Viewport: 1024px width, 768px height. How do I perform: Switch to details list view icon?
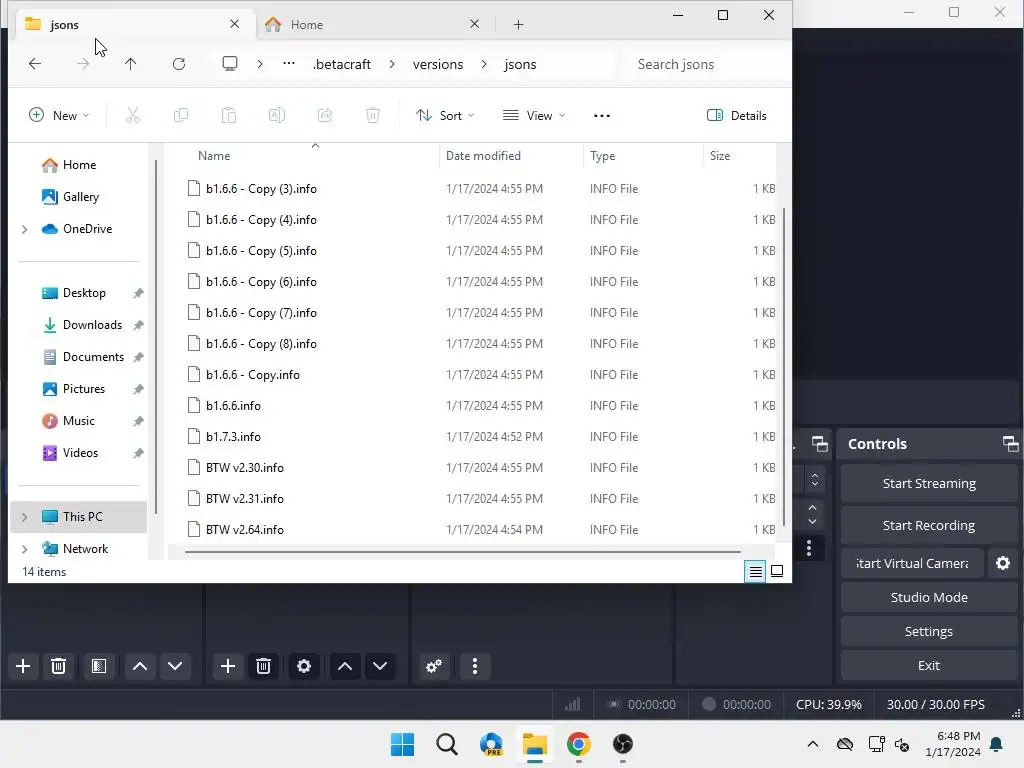[755, 571]
